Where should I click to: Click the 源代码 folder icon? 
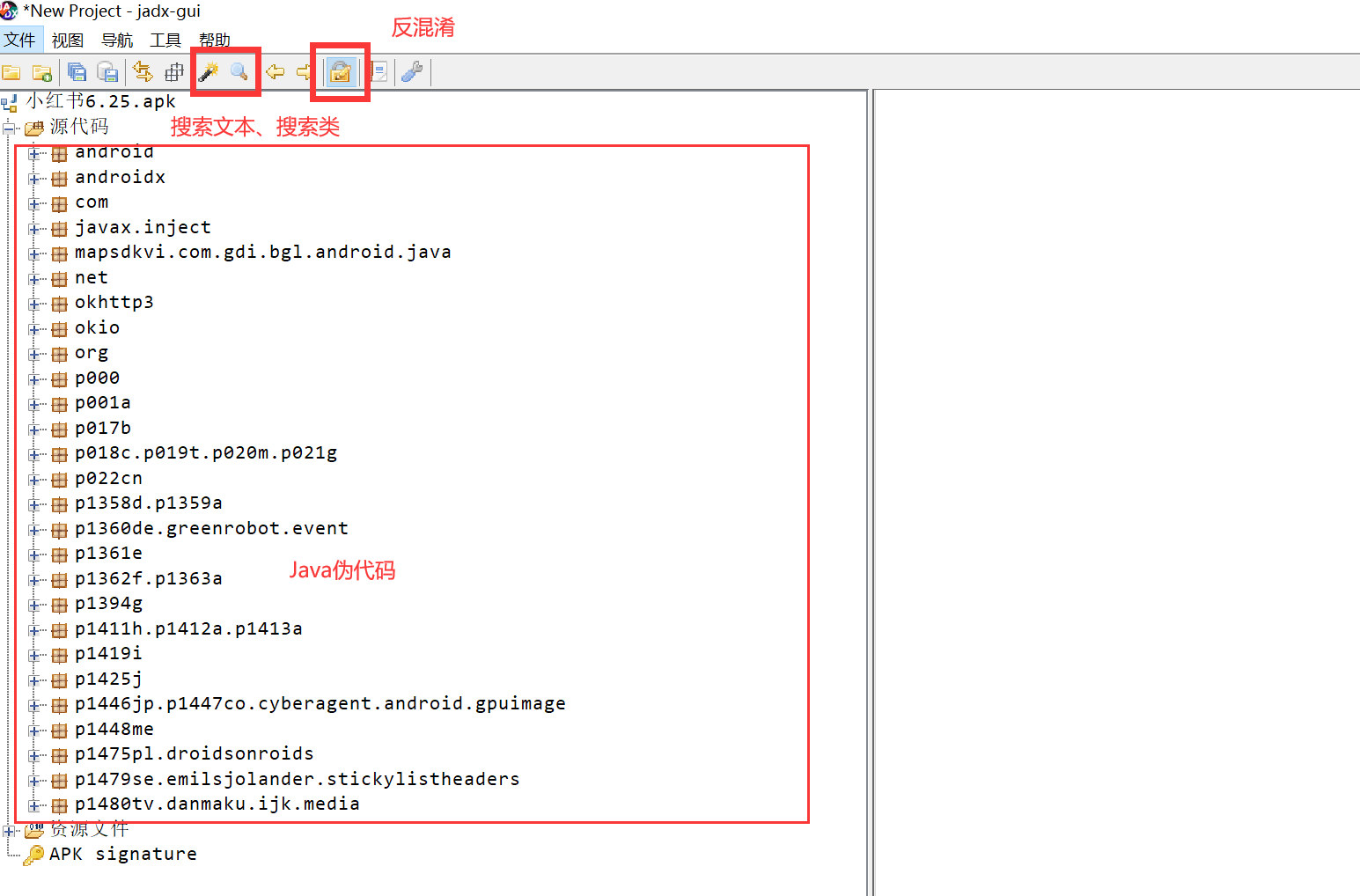[x=33, y=129]
